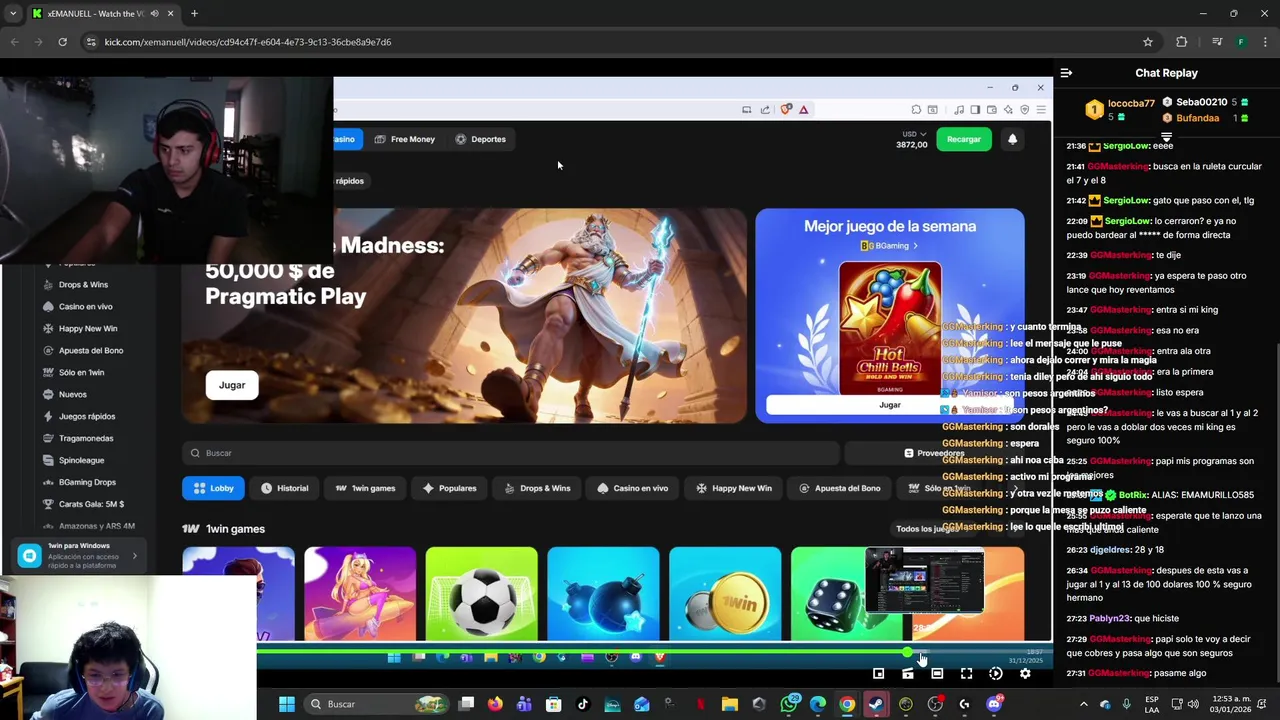Collapse the Chat Replay panel
This screenshot has height=720, width=1280.
[x=1066, y=73]
